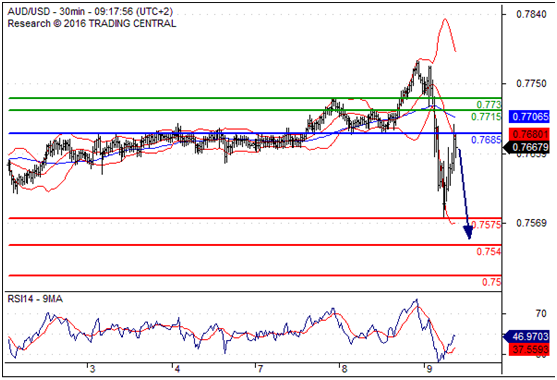This screenshot has width=557, height=380.
Task: Click the blue 46.9703 RSI value tag
Action: click(x=528, y=336)
